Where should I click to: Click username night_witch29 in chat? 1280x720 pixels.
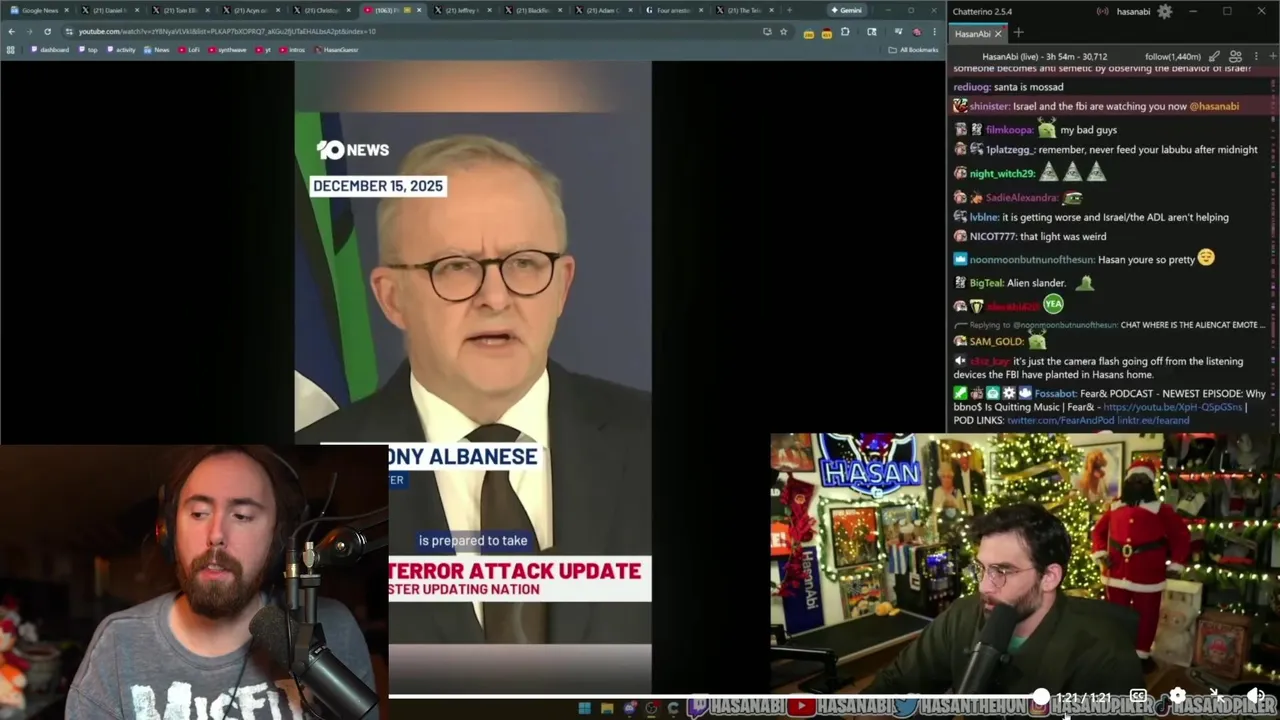(x=1001, y=173)
